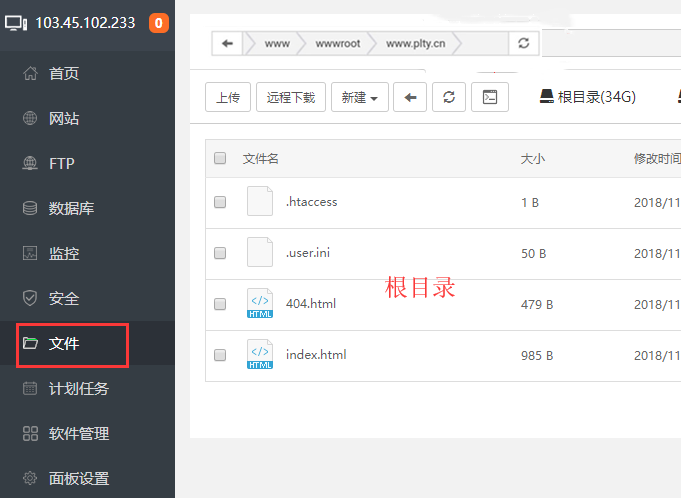Click the toolbar refresh icon button
Image resolution: width=681 pixels, height=498 pixels.
pos(449,97)
